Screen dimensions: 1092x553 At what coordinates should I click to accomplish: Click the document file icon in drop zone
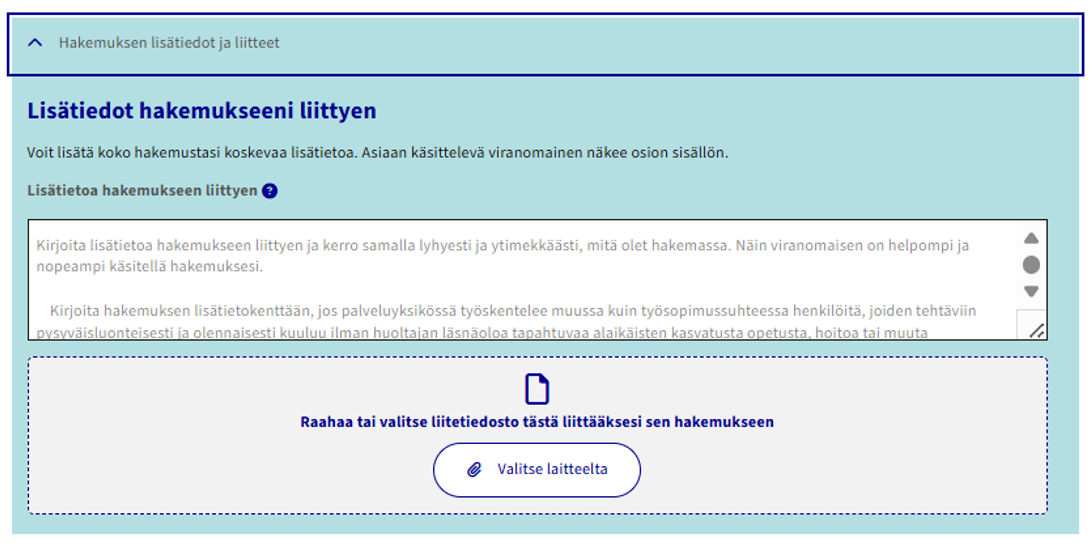[x=537, y=389]
